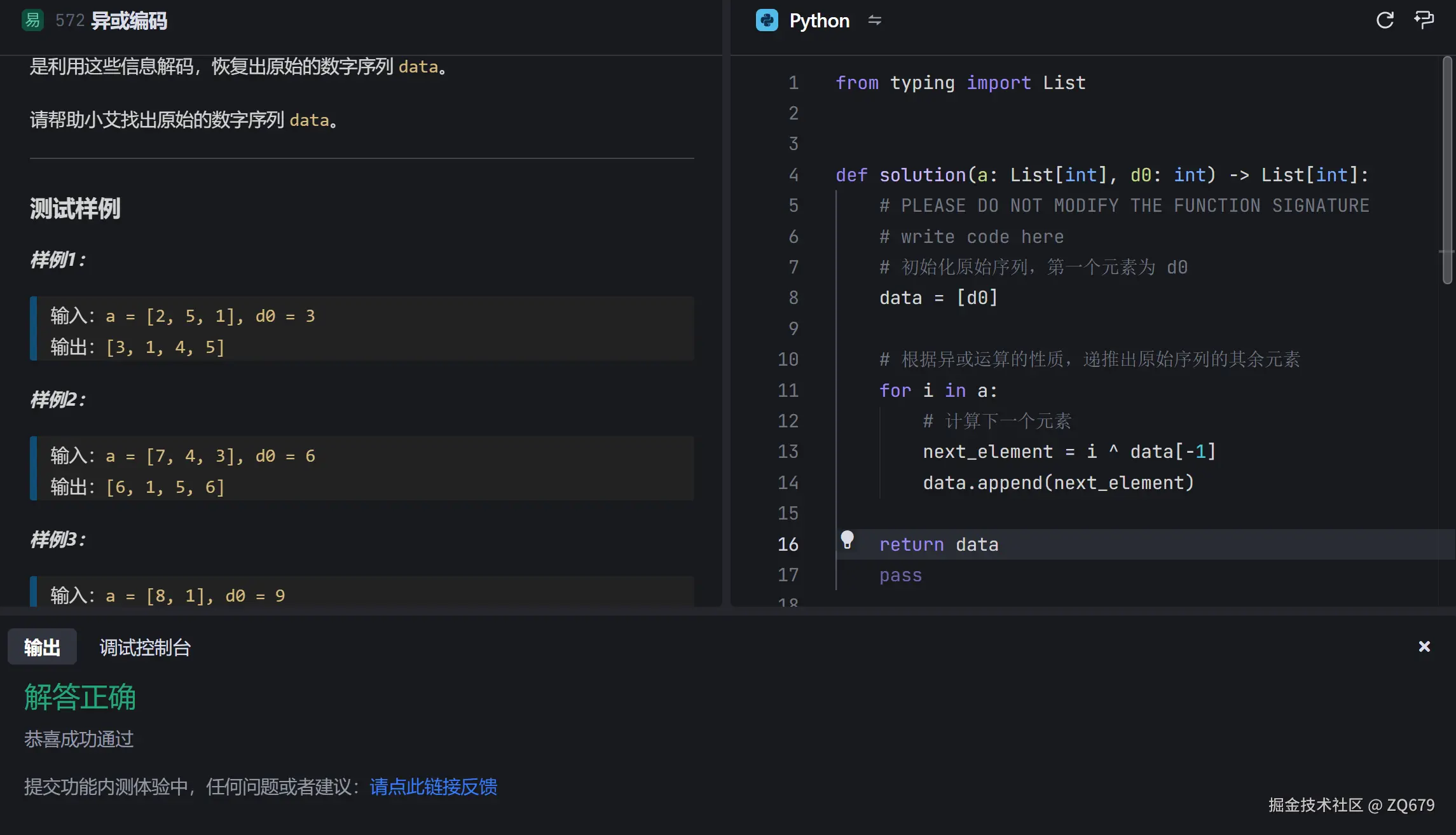Switch to the 调试控制台 tab
The image size is (1456, 835).
tap(145, 647)
